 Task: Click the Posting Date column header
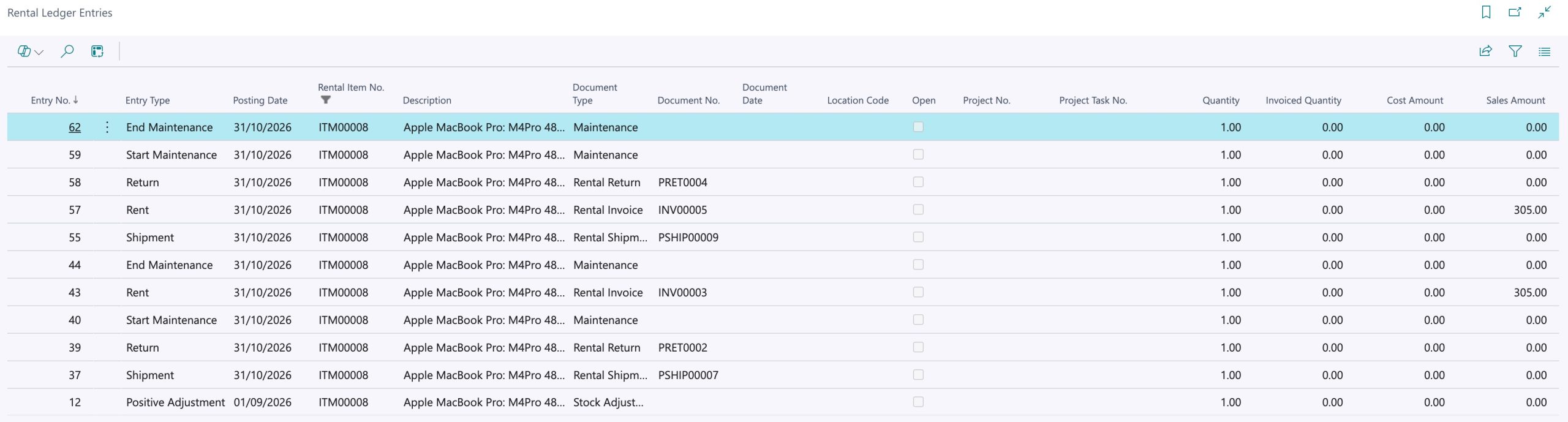coord(260,100)
